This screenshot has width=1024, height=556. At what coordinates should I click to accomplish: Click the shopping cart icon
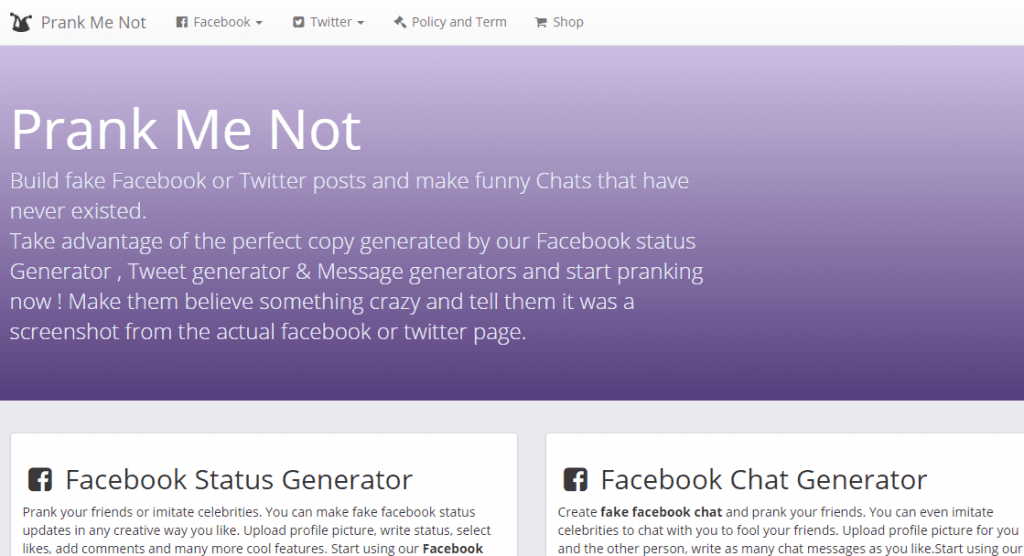pyautogui.click(x=541, y=22)
